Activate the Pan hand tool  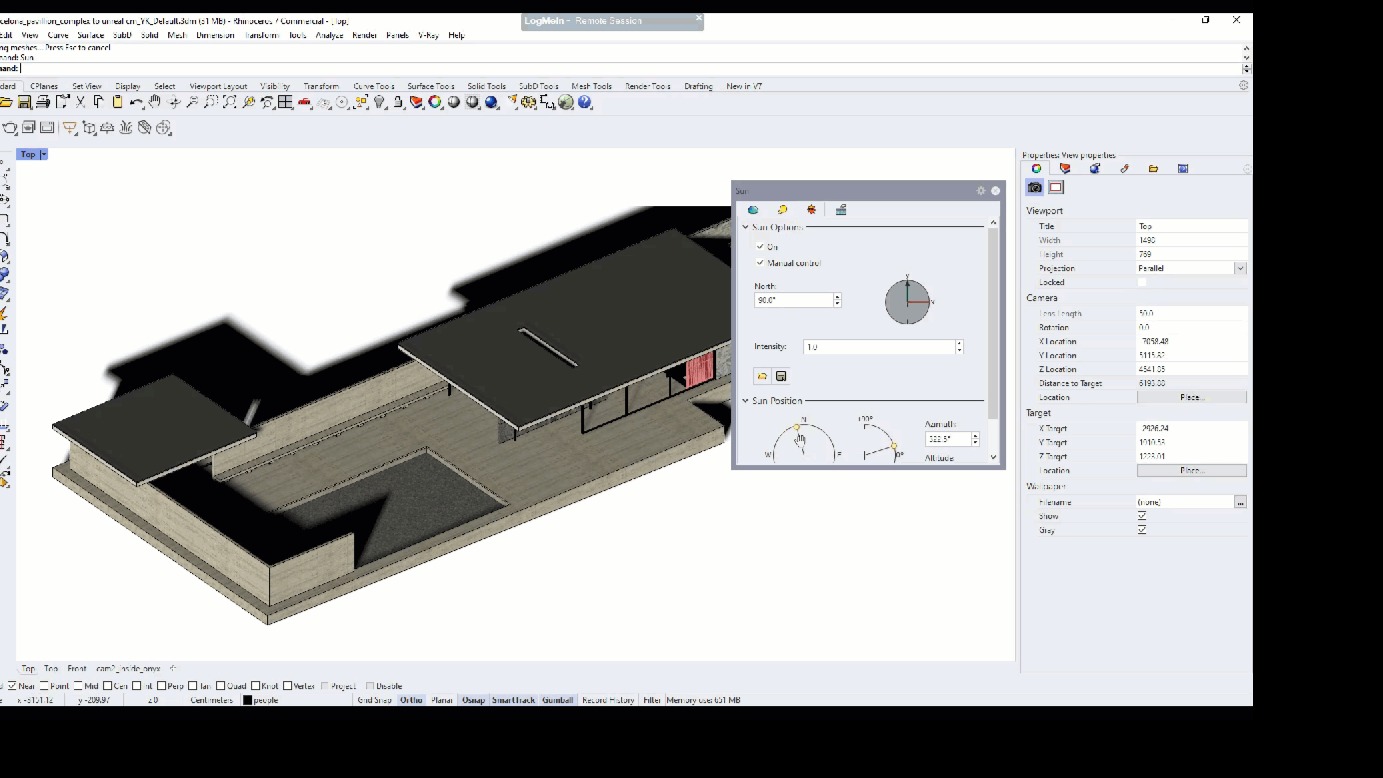[x=155, y=102]
